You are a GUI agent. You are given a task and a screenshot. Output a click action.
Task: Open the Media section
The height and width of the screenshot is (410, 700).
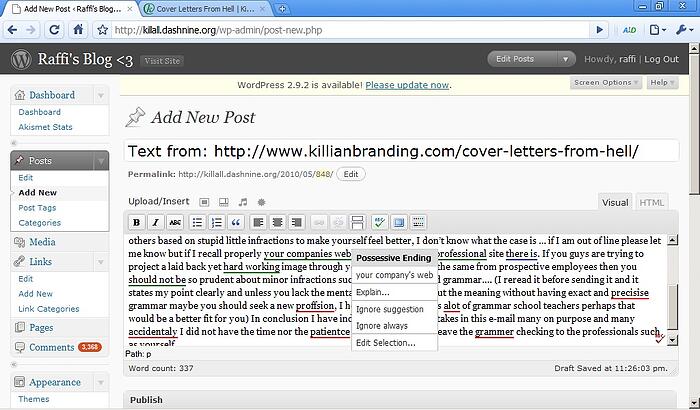coord(42,242)
